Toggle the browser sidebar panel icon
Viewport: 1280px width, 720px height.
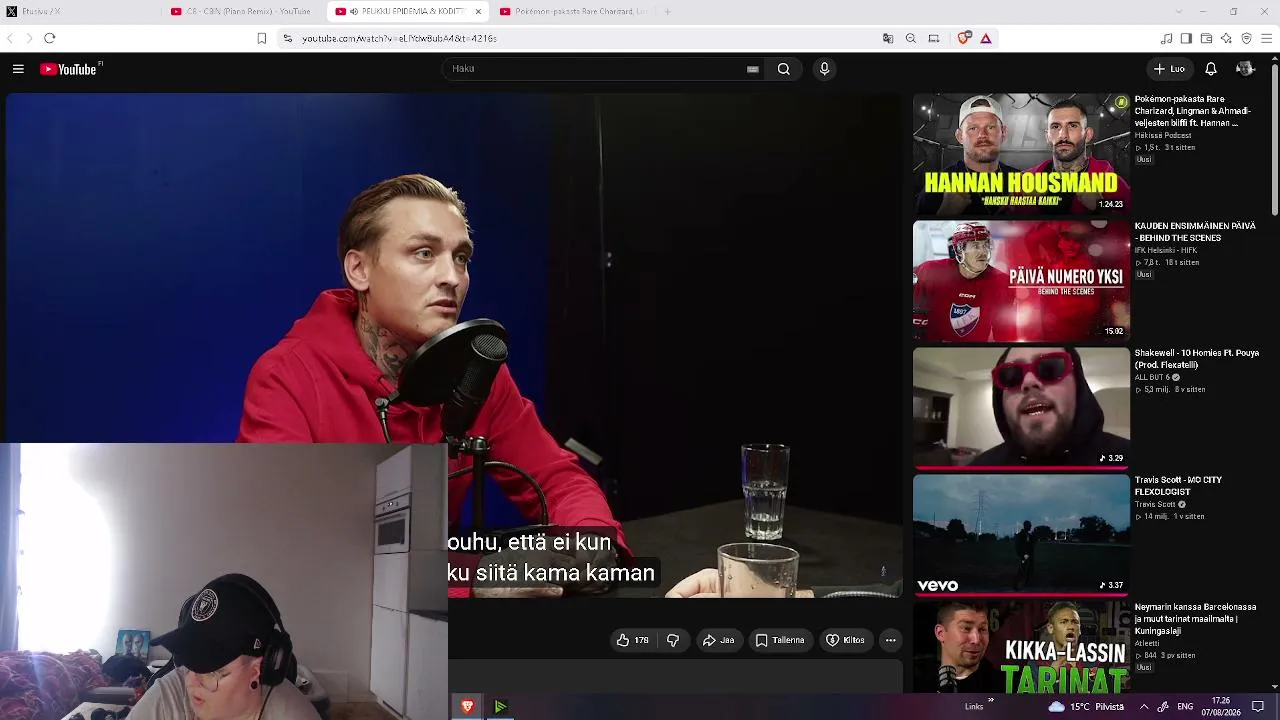point(1186,38)
